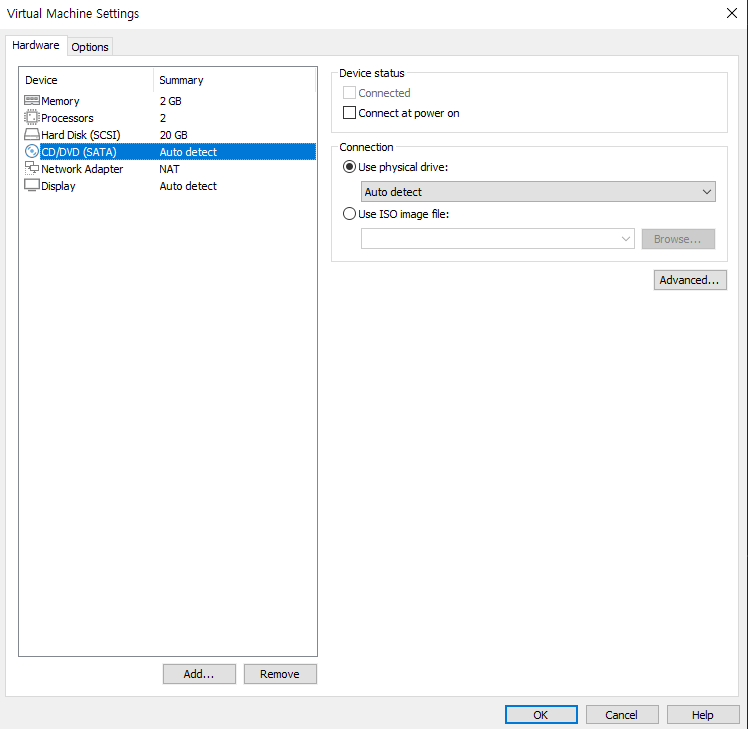Click the Summary column header
Viewport: 748px width, 729px height.
[x=181, y=80]
